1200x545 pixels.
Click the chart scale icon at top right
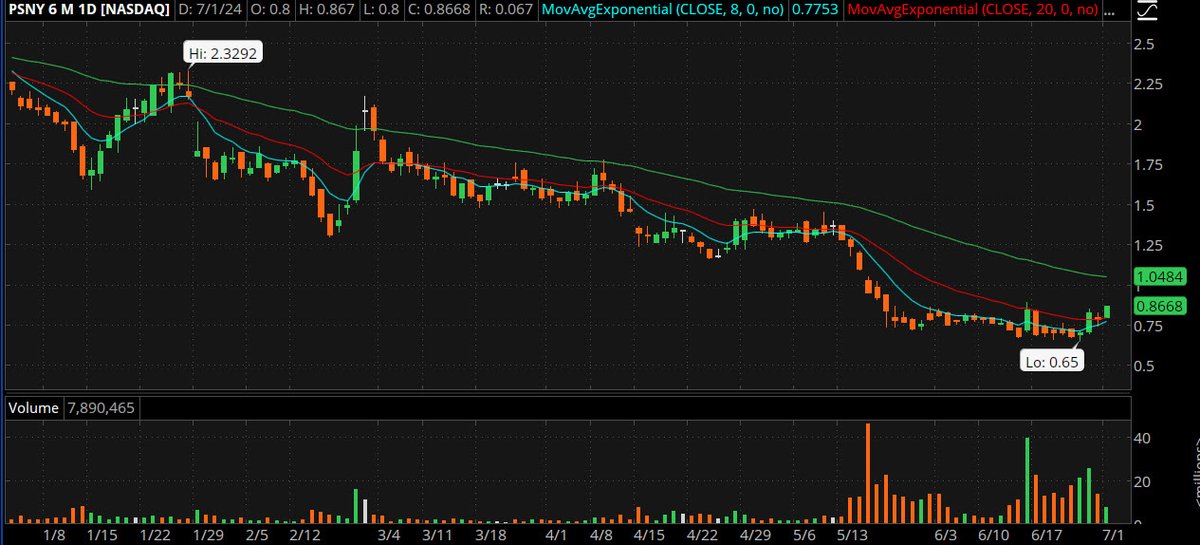click(1146, 11)
